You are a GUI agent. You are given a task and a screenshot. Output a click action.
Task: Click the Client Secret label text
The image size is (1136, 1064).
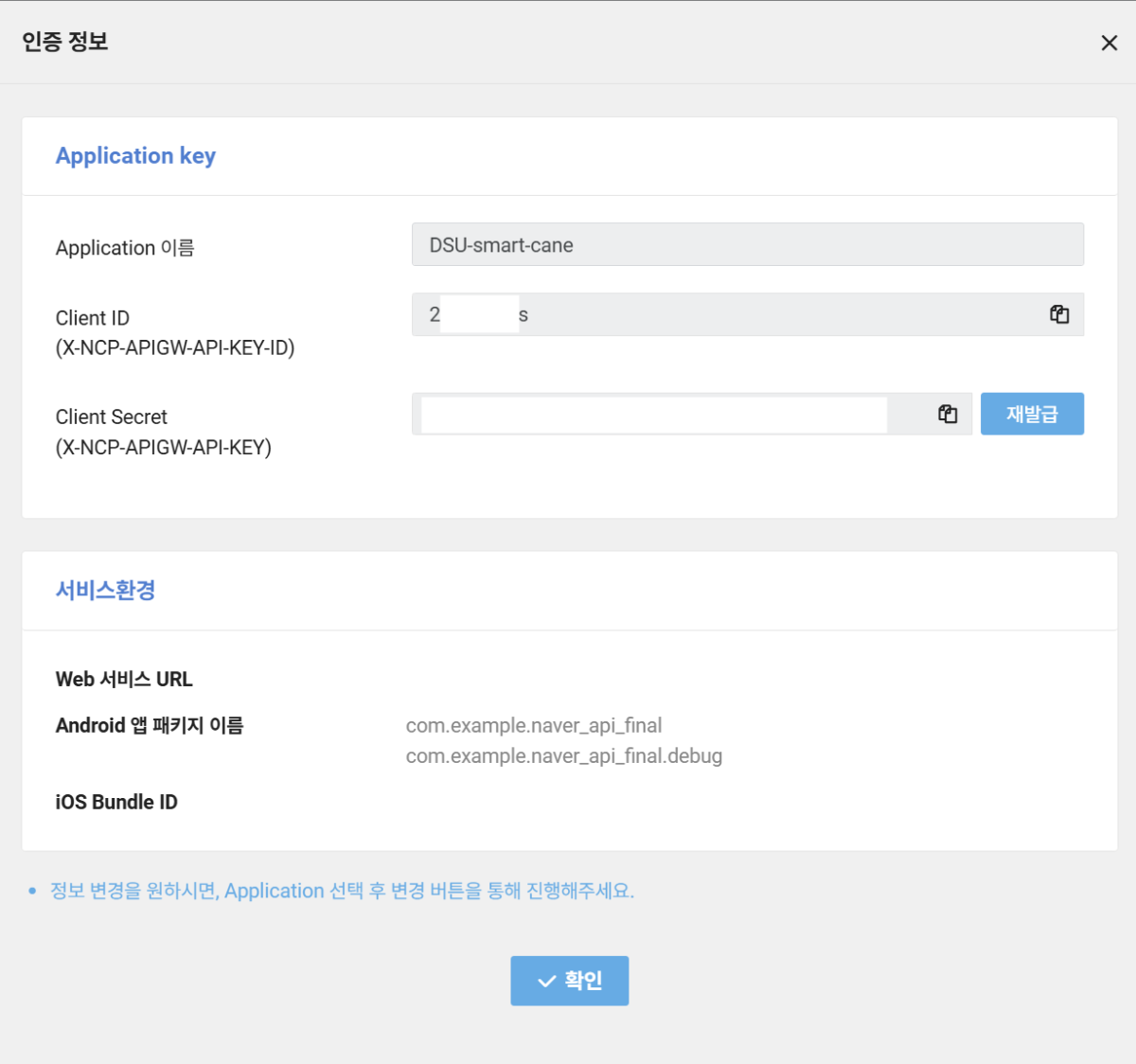112,417
